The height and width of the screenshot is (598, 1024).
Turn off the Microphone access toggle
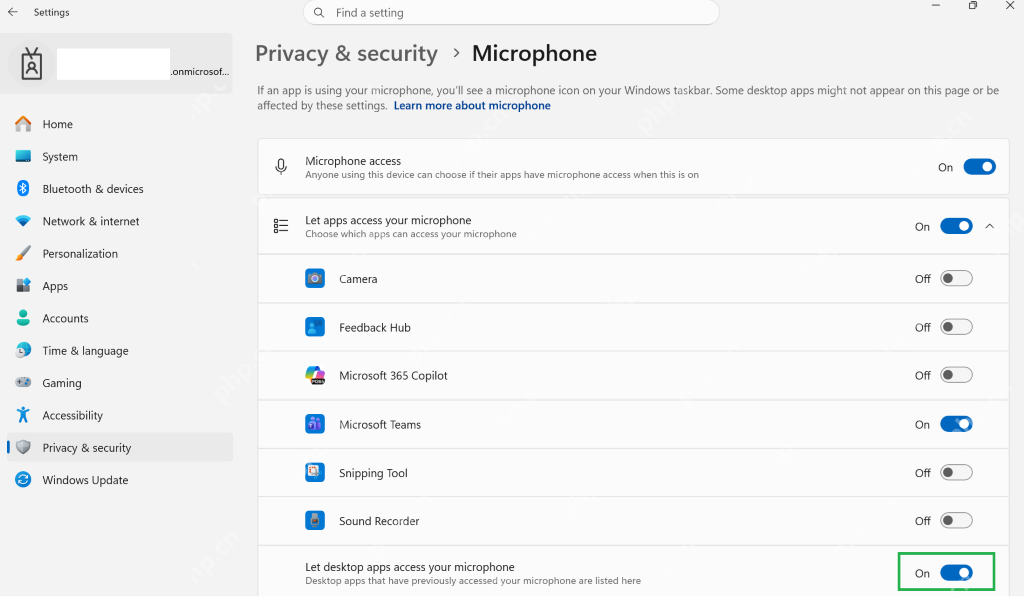coord(980,167)
